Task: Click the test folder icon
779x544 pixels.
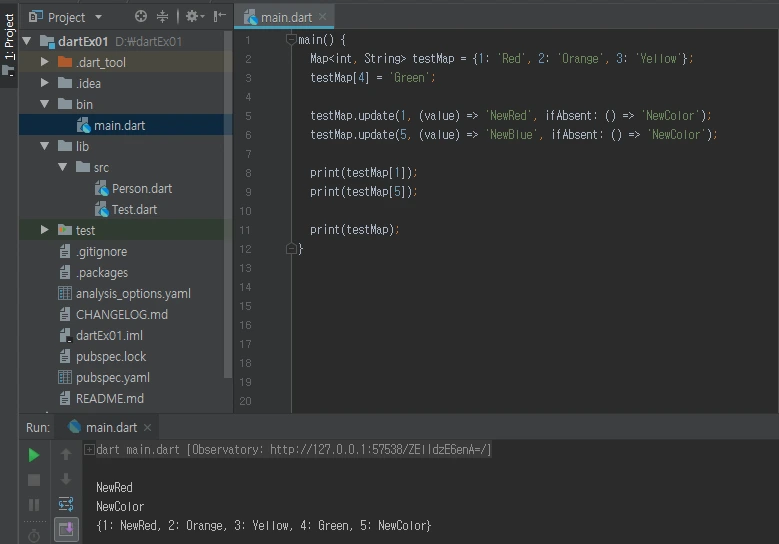Action: click(x=65, y=230)
